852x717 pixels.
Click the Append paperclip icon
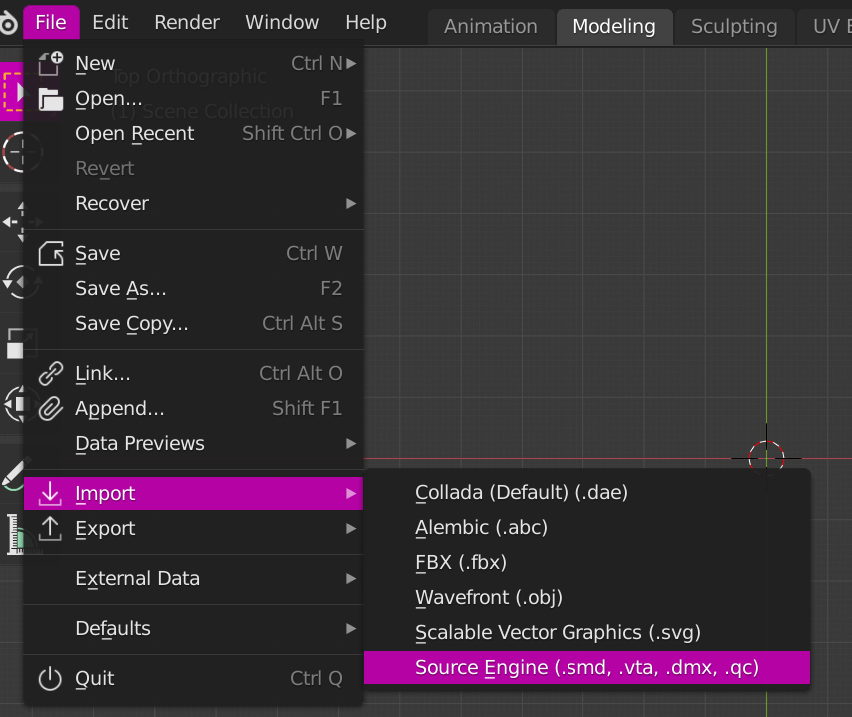pos(50,409)
